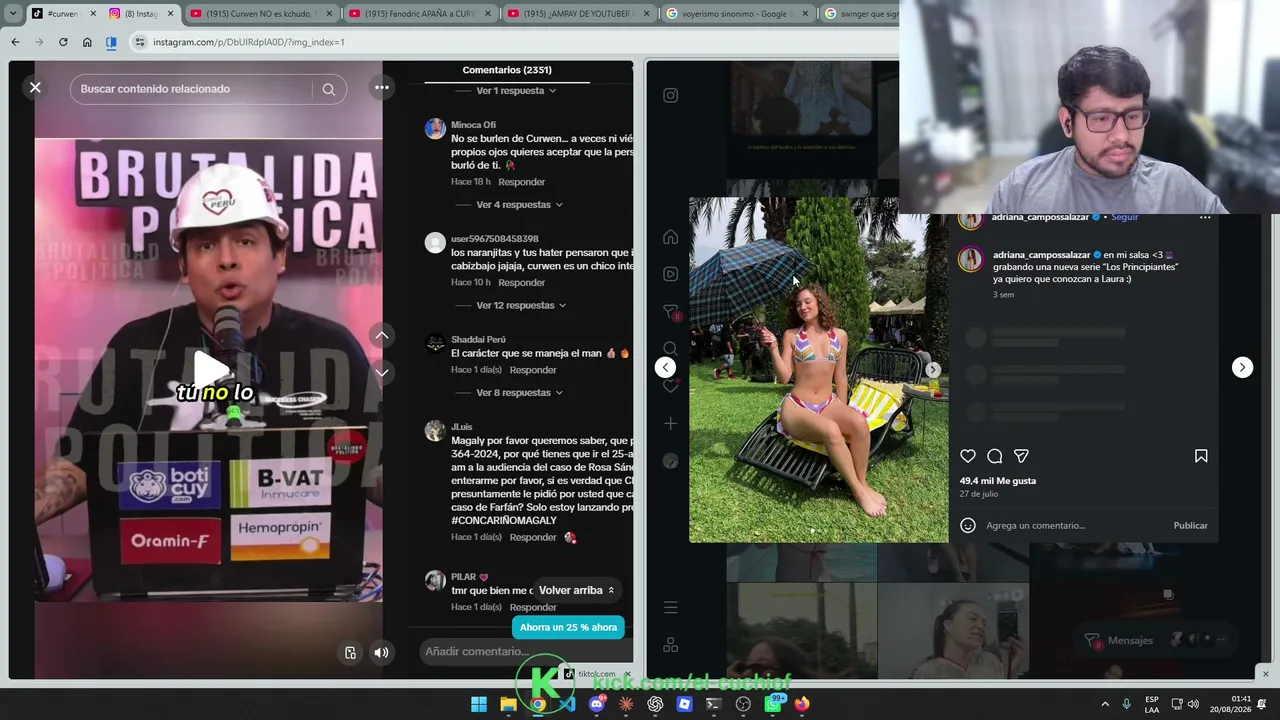Open adriana_campossalazar profile from caption
The width and height of the screenshot is (1280, 720).
point(1041,255)
